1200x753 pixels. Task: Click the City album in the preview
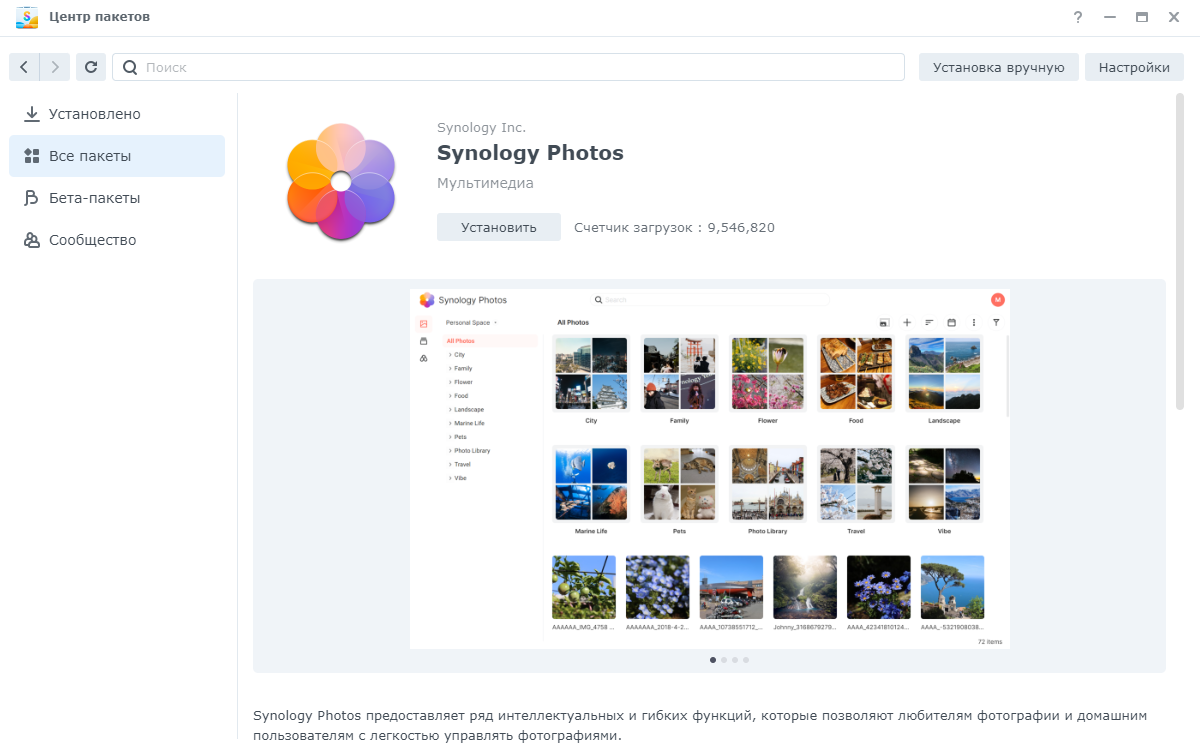click(591, 380)
